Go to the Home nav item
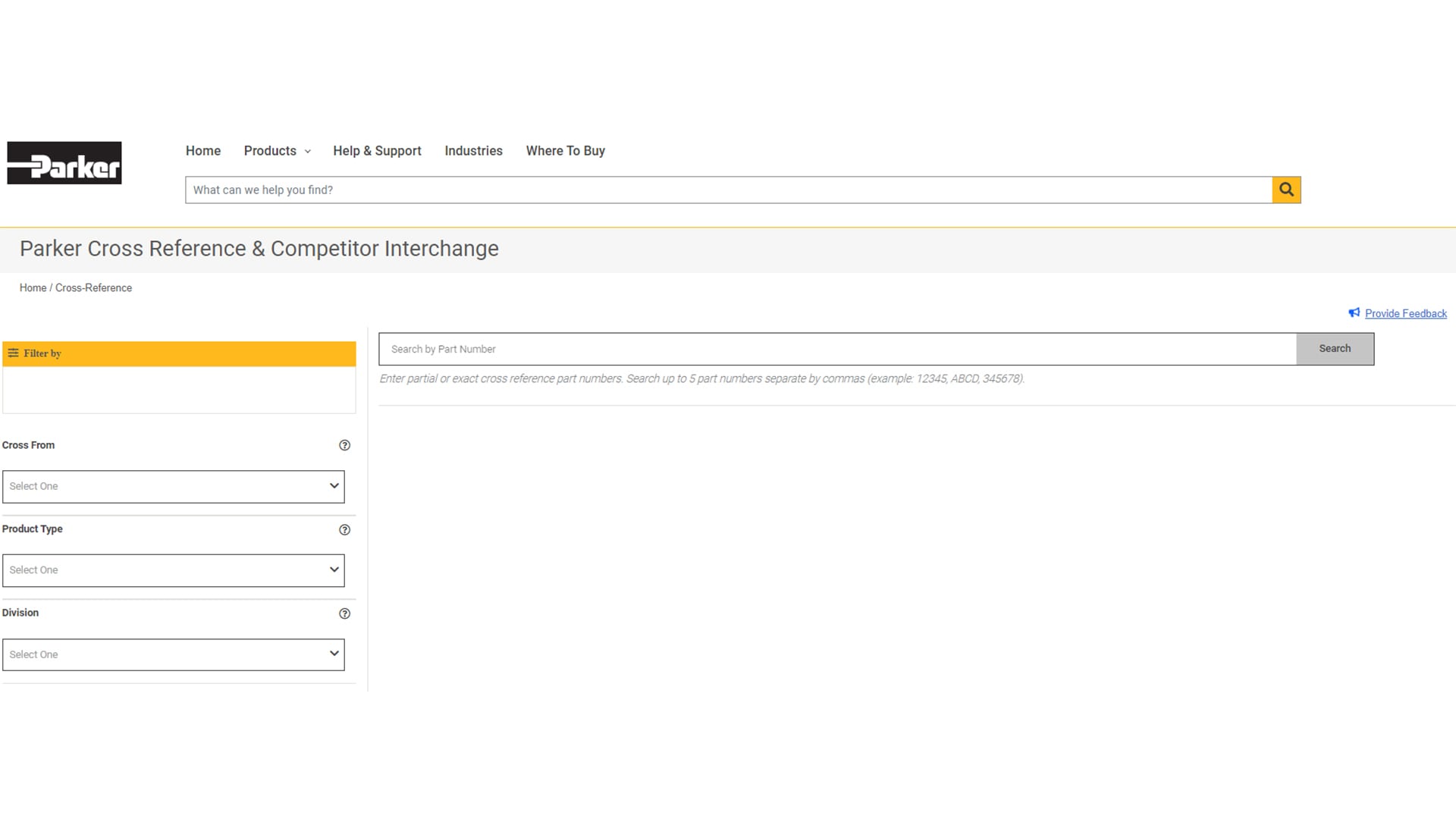The height and width of the screenshot is (819, 1456). tap(203, 151)
